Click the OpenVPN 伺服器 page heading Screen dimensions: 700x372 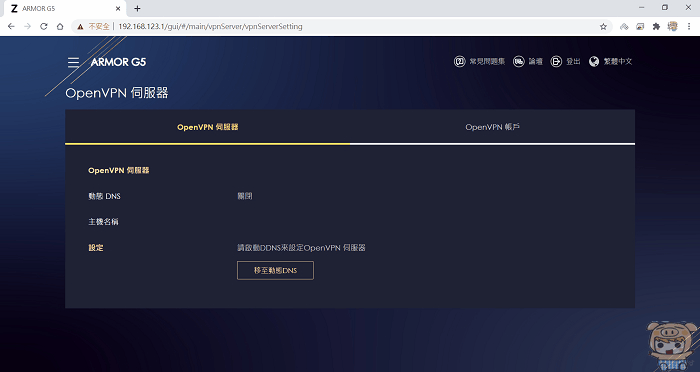[x=117, y=93]
